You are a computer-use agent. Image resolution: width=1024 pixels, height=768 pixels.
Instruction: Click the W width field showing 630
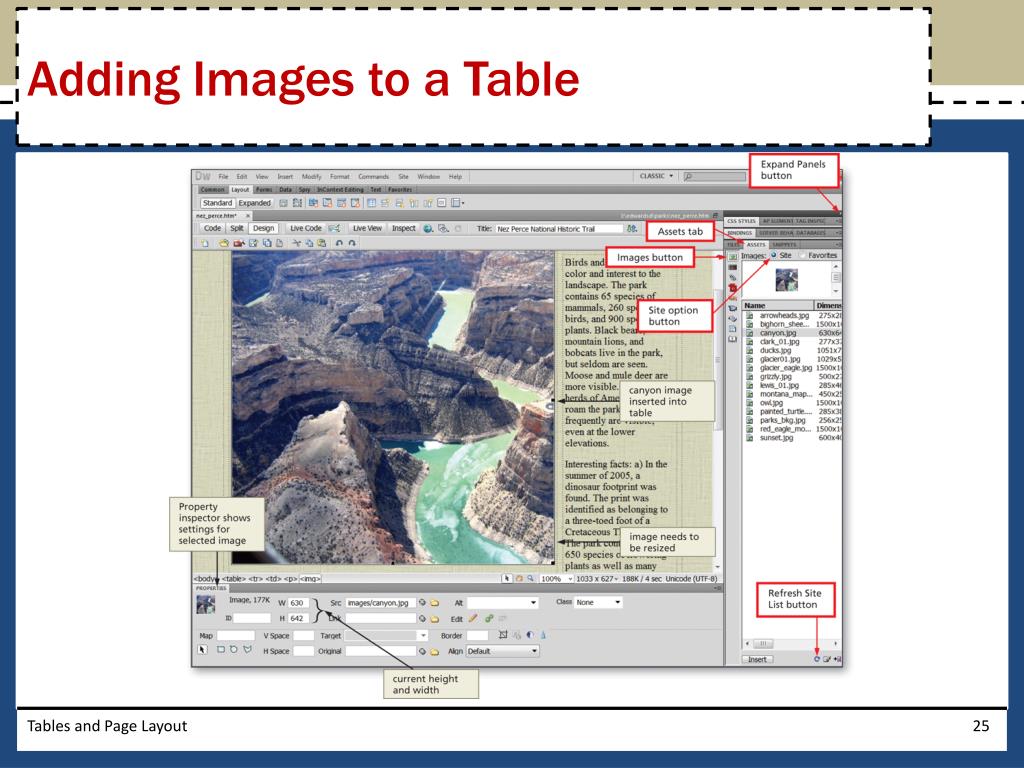[299, 603]
